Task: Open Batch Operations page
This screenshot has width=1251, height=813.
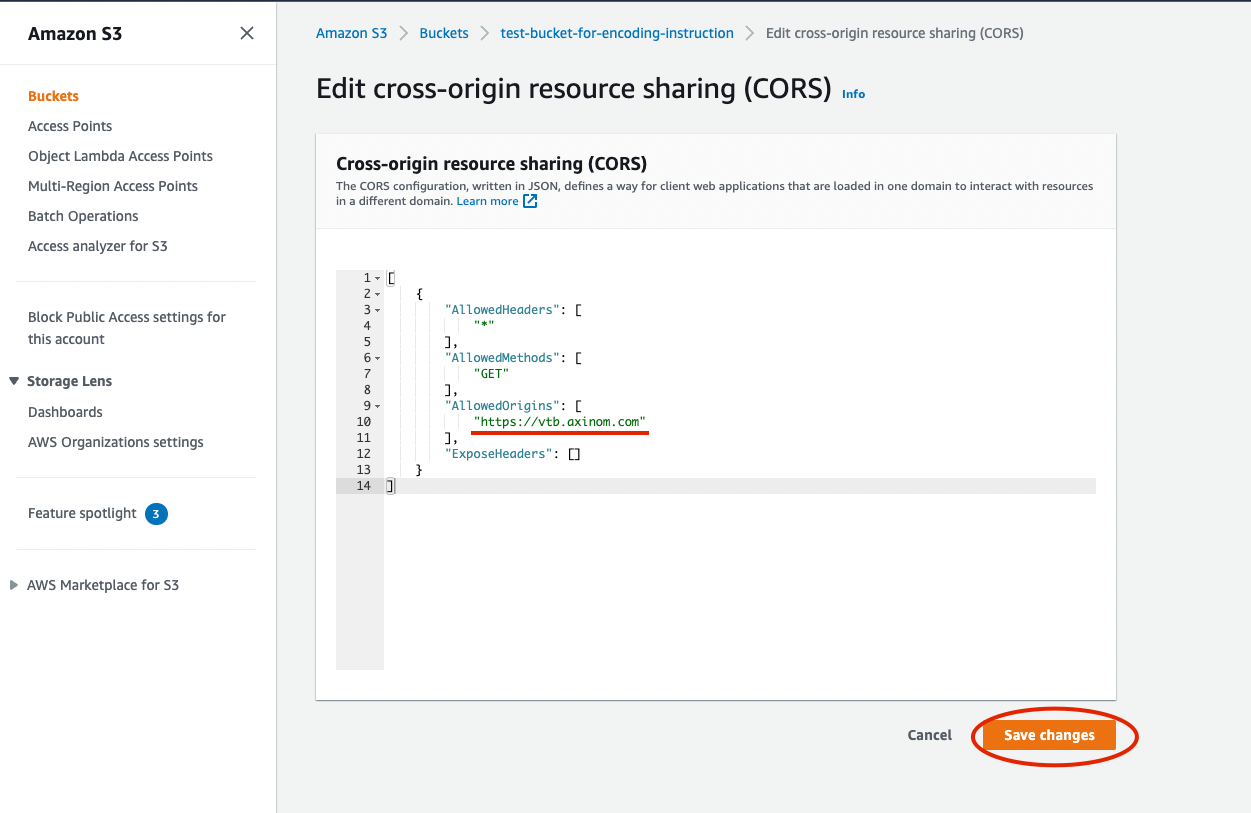Action: [83, 216]
